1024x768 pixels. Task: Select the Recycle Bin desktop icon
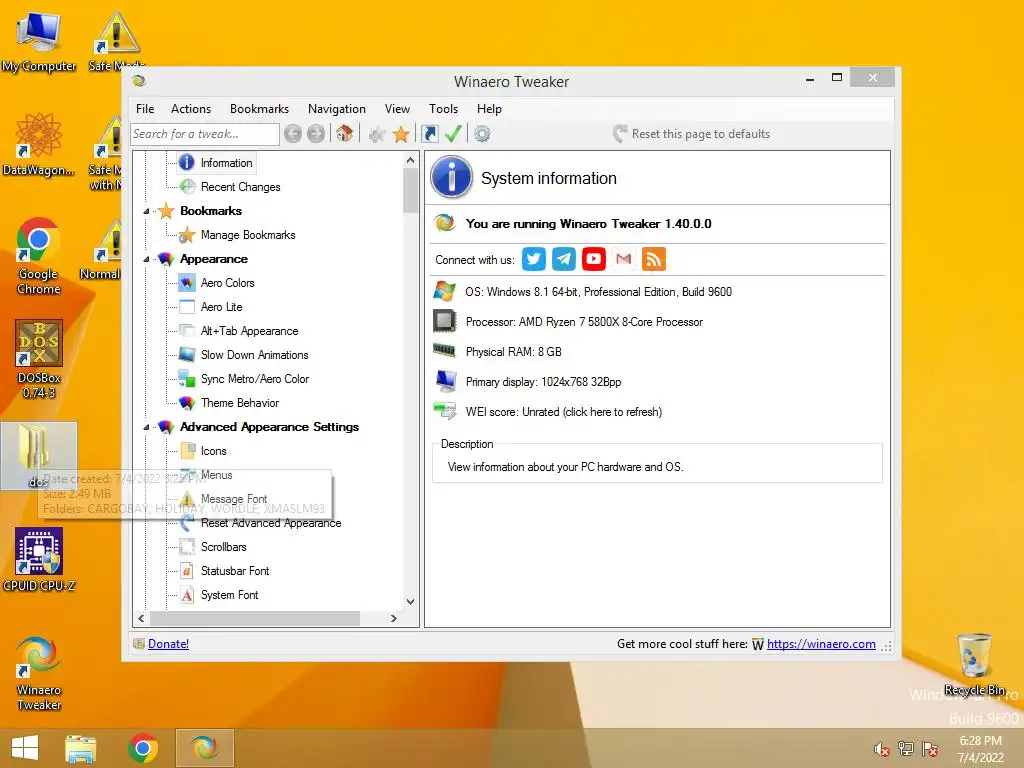tap(974, 665)
